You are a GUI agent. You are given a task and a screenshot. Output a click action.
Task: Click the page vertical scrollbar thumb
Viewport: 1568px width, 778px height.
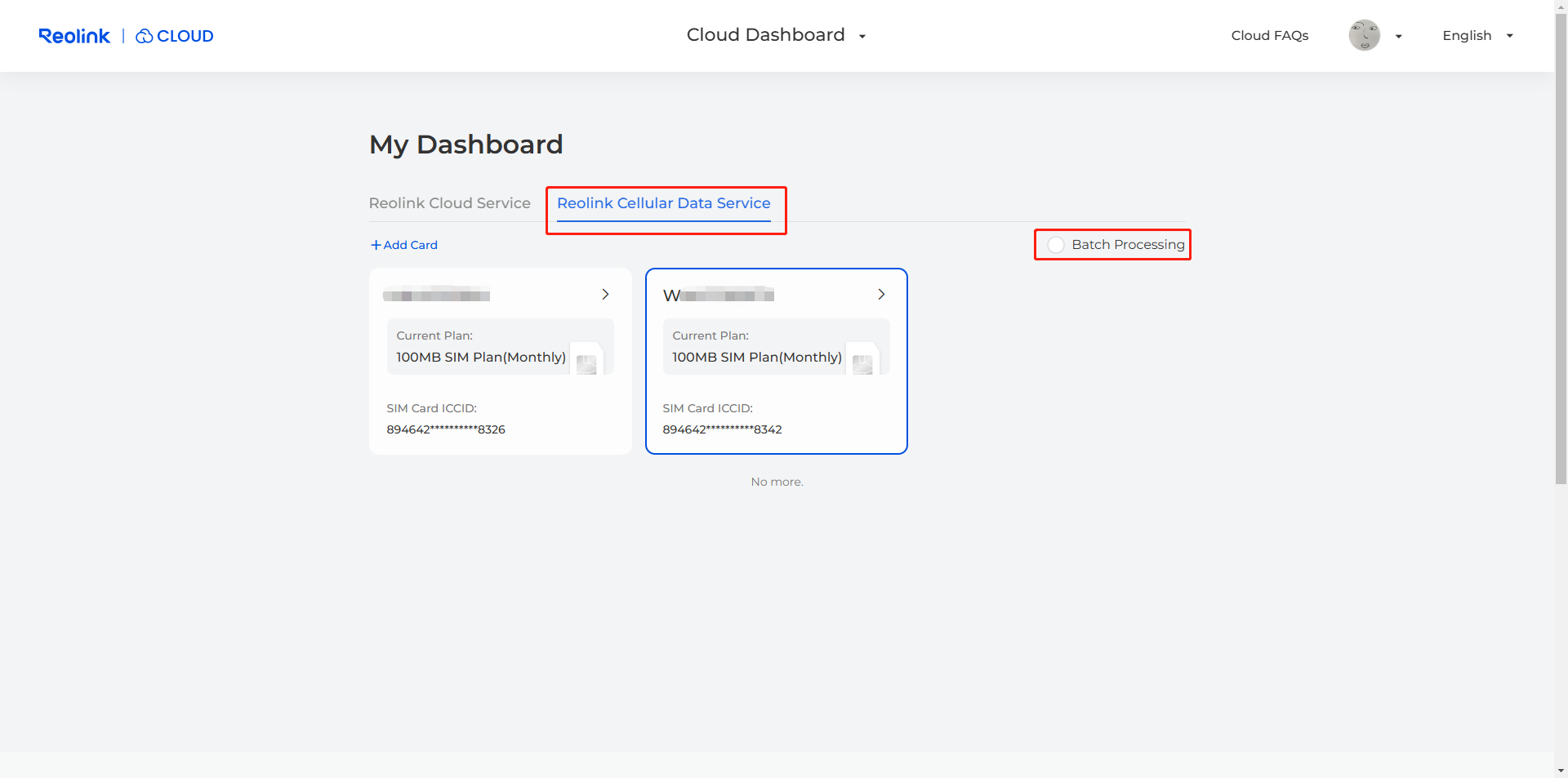1561,249
